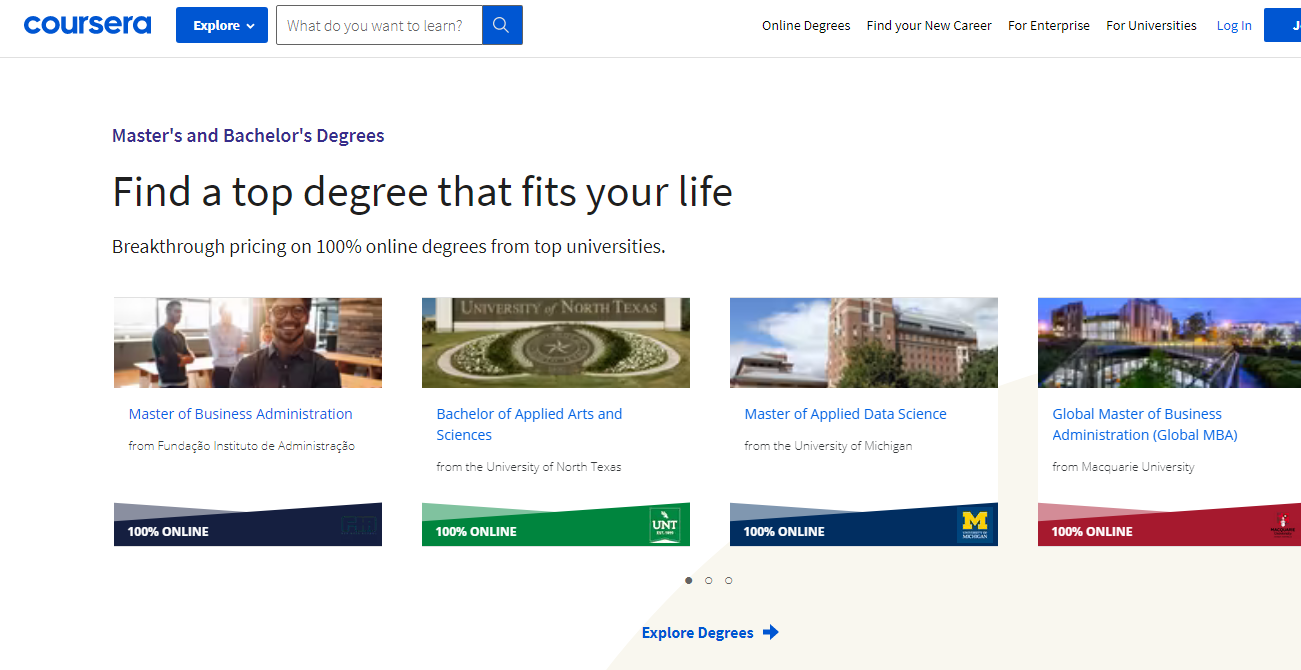Click the Coursera logo

87,25
